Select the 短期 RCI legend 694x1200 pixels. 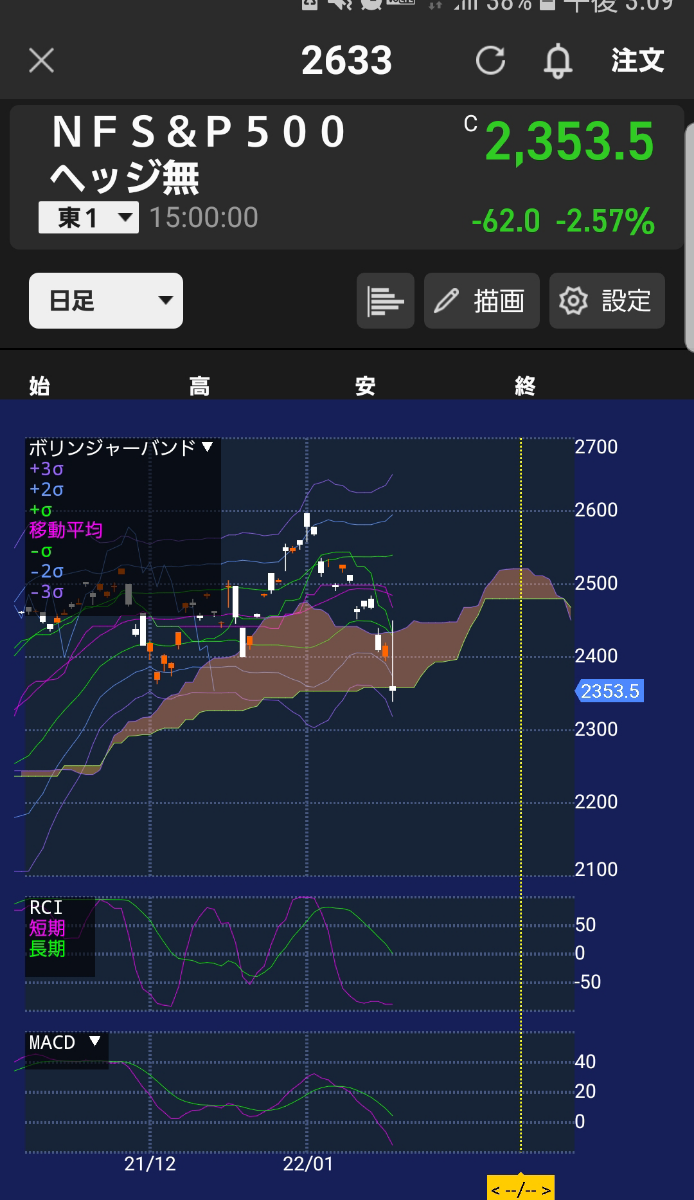(x=47, y=928)
